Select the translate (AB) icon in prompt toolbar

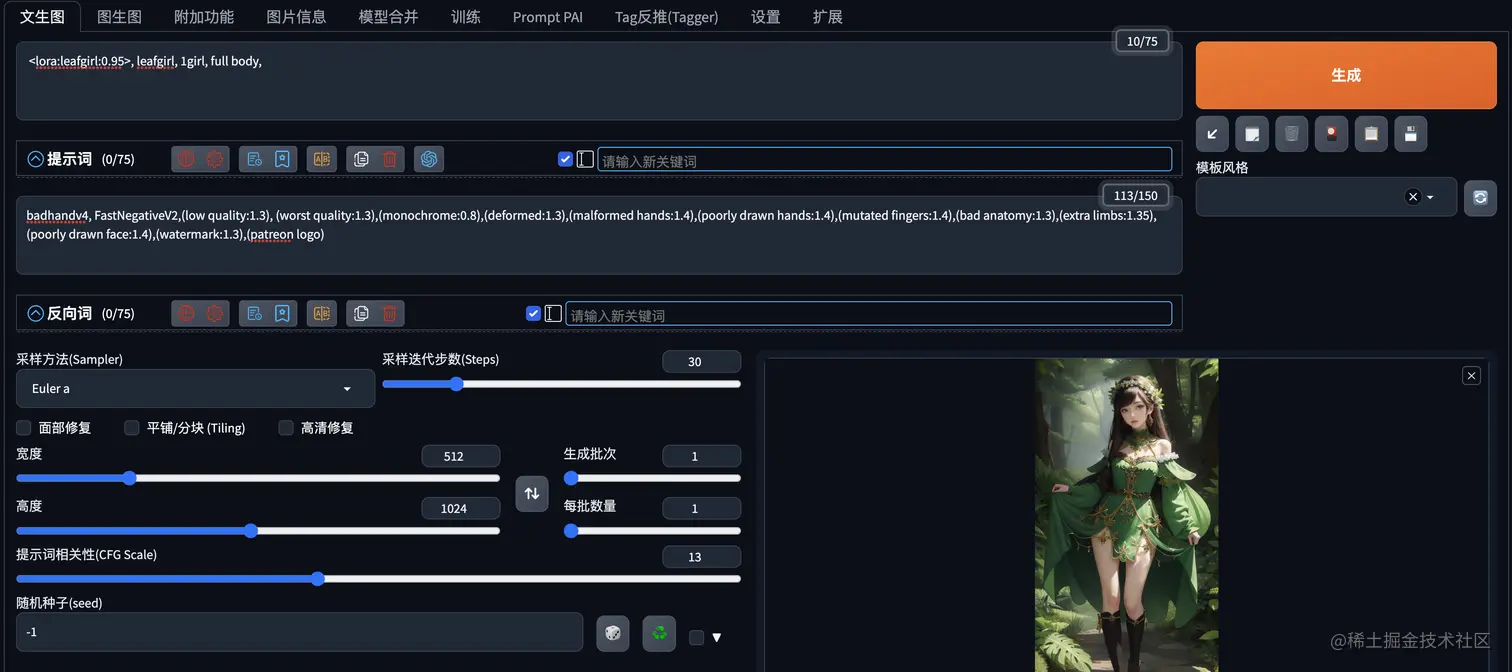(321, 158)
